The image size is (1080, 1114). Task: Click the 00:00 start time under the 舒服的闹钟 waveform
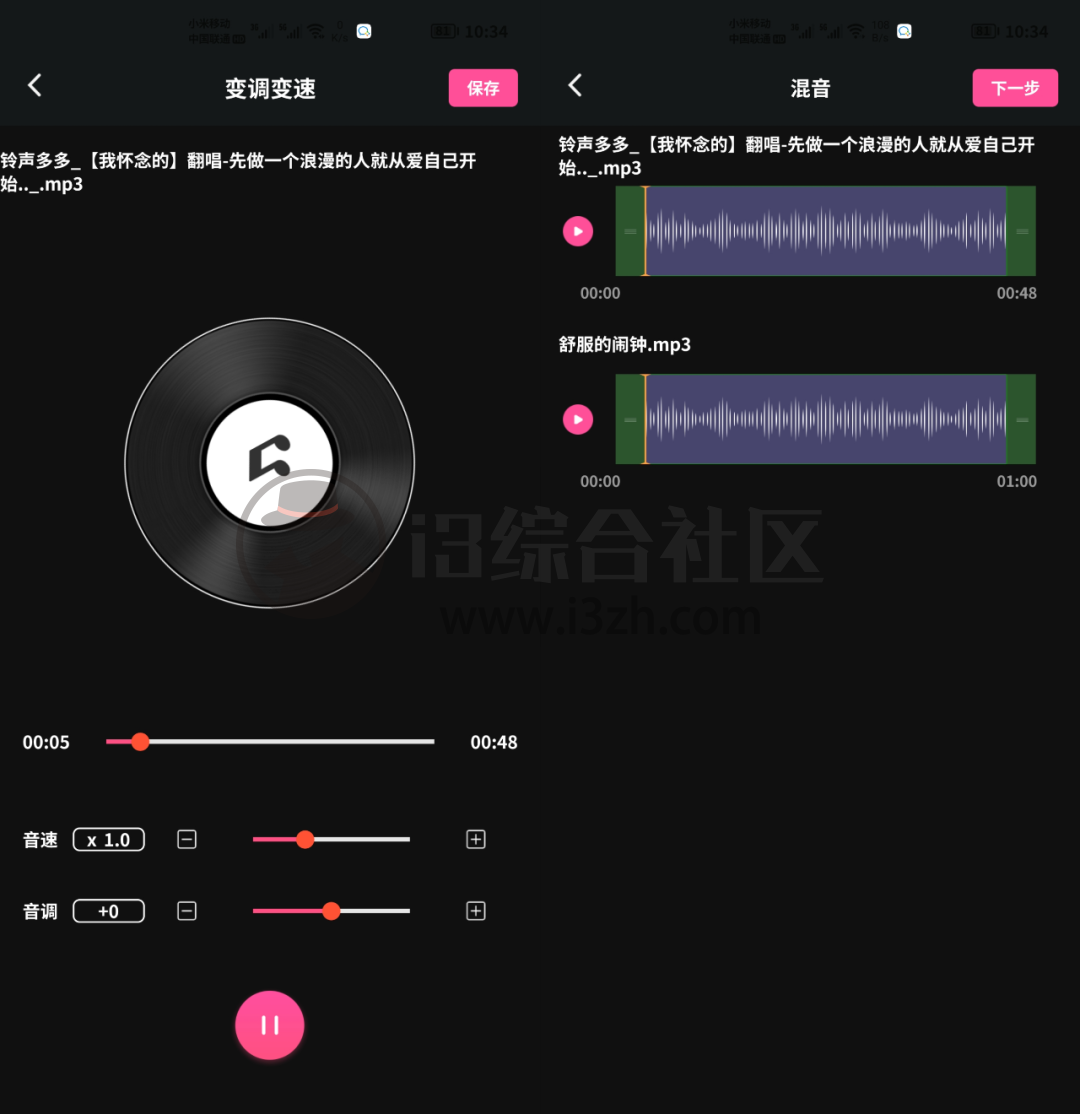(x=600, y=482)
